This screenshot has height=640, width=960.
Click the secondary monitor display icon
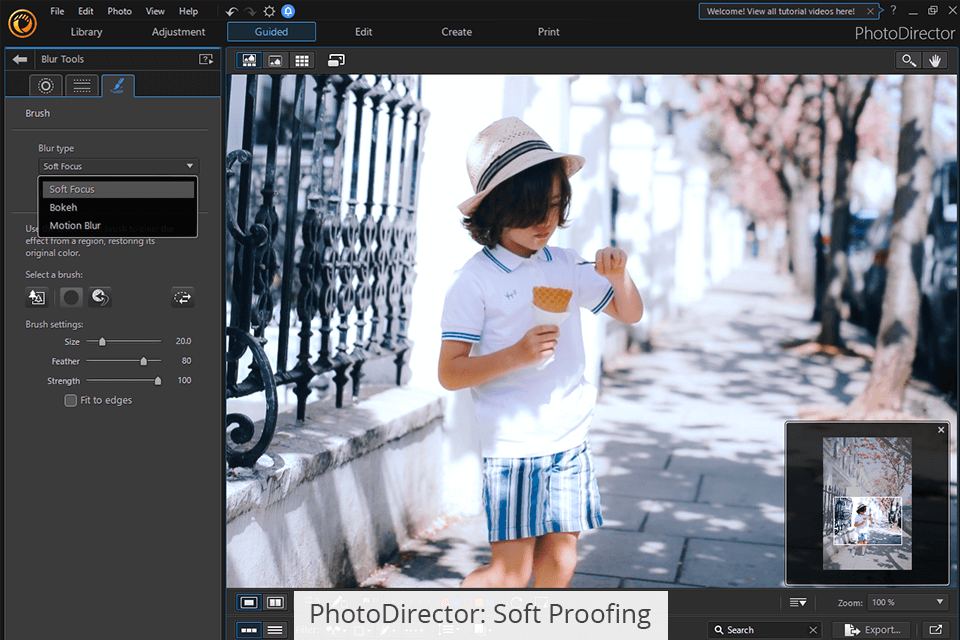[336, 60]
